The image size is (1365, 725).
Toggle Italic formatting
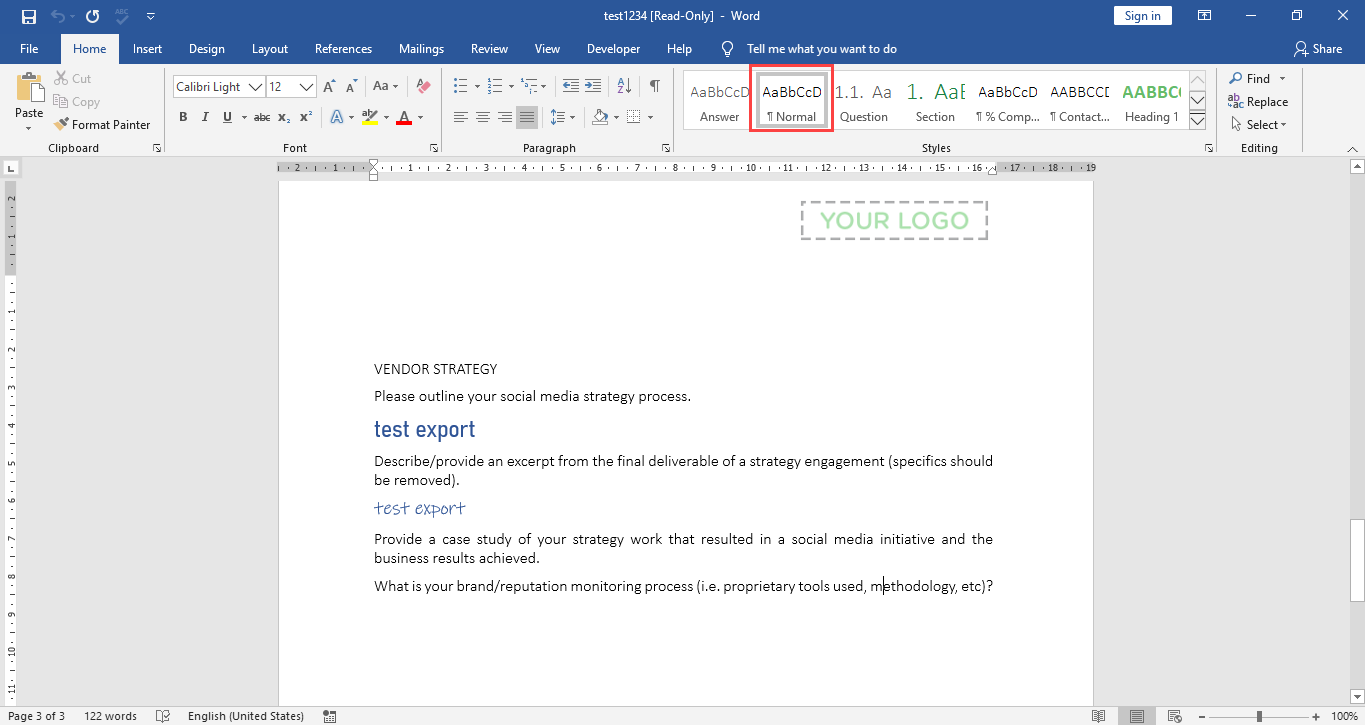(x=205, y=117)
